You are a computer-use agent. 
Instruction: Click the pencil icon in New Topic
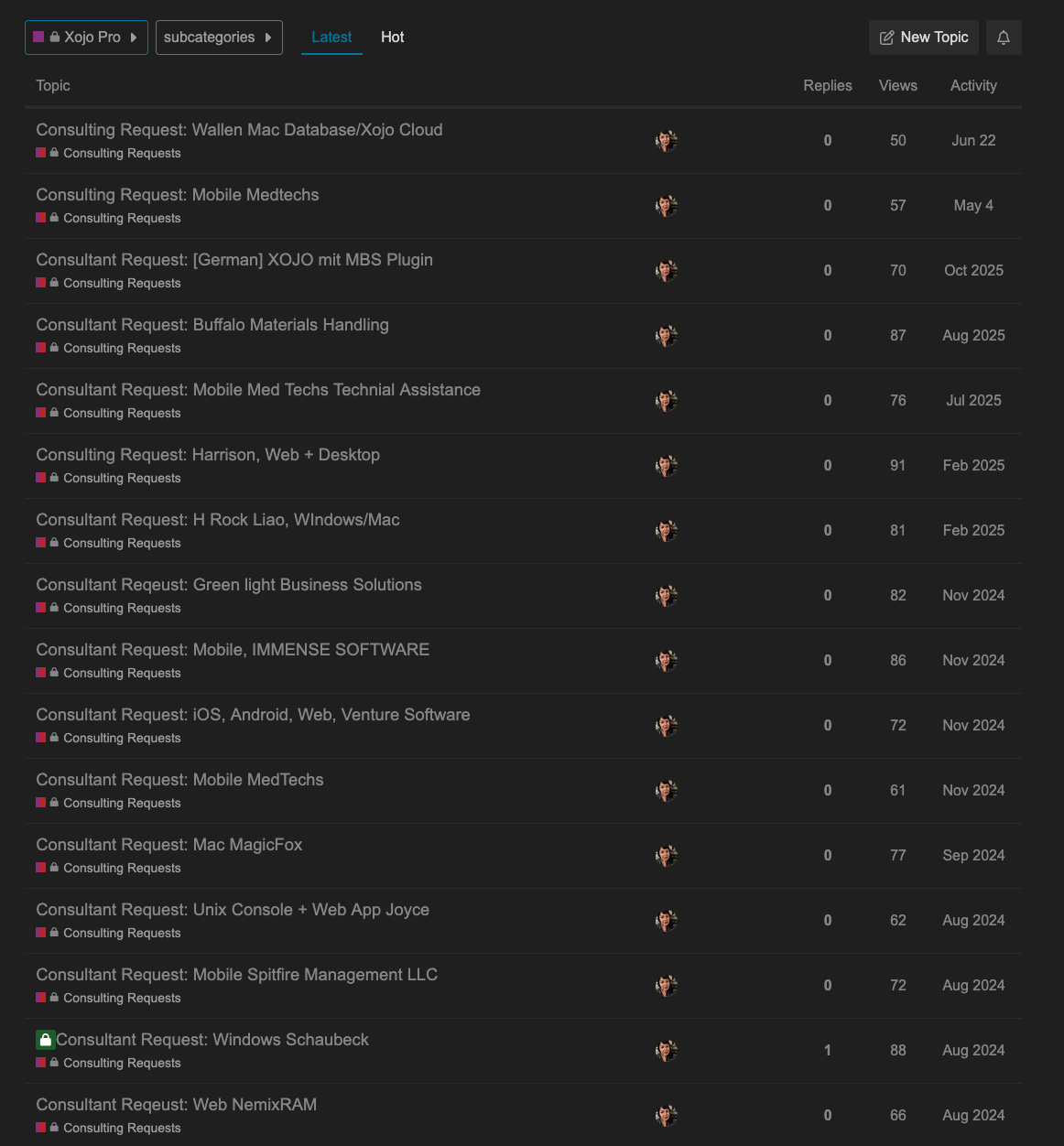pos(886,38)
